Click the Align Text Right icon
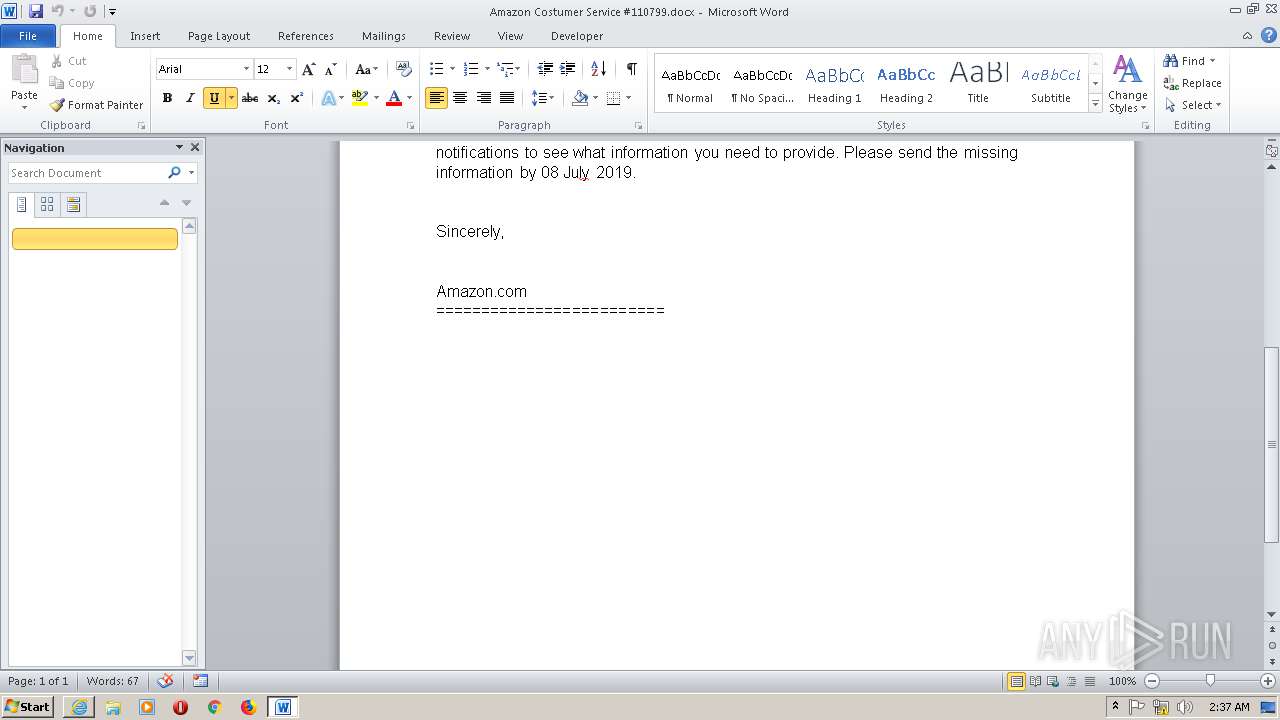The height and width of the screenshot is (720, 1280). coord(483,98)
